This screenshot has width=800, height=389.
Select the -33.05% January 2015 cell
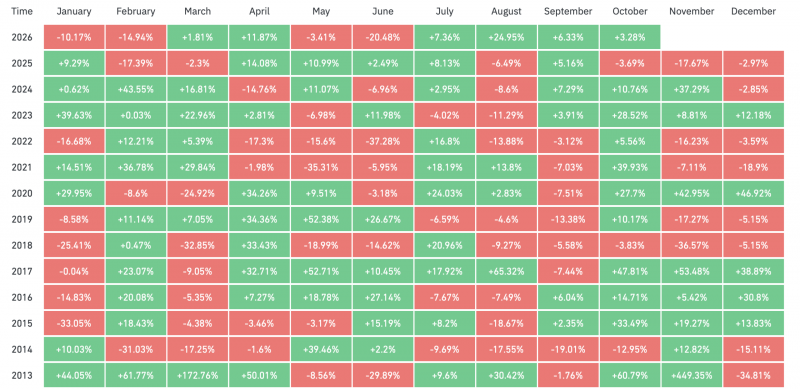74,323
